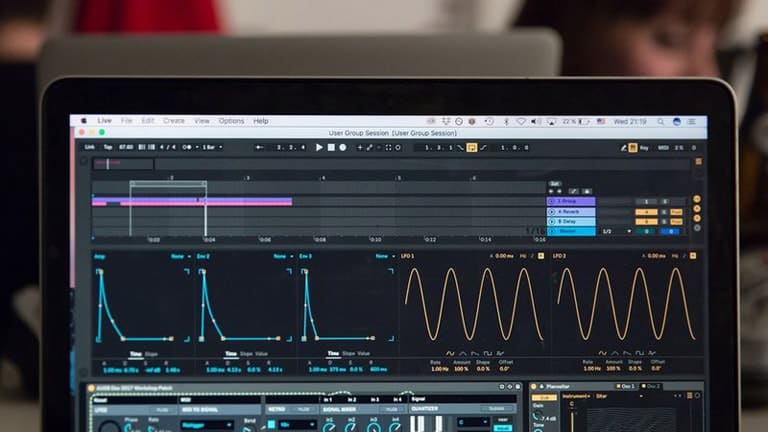This screenshot has height=432, width=768.
Task: Select the Osc 2 tab in the instrument
Action: (651, 386)
